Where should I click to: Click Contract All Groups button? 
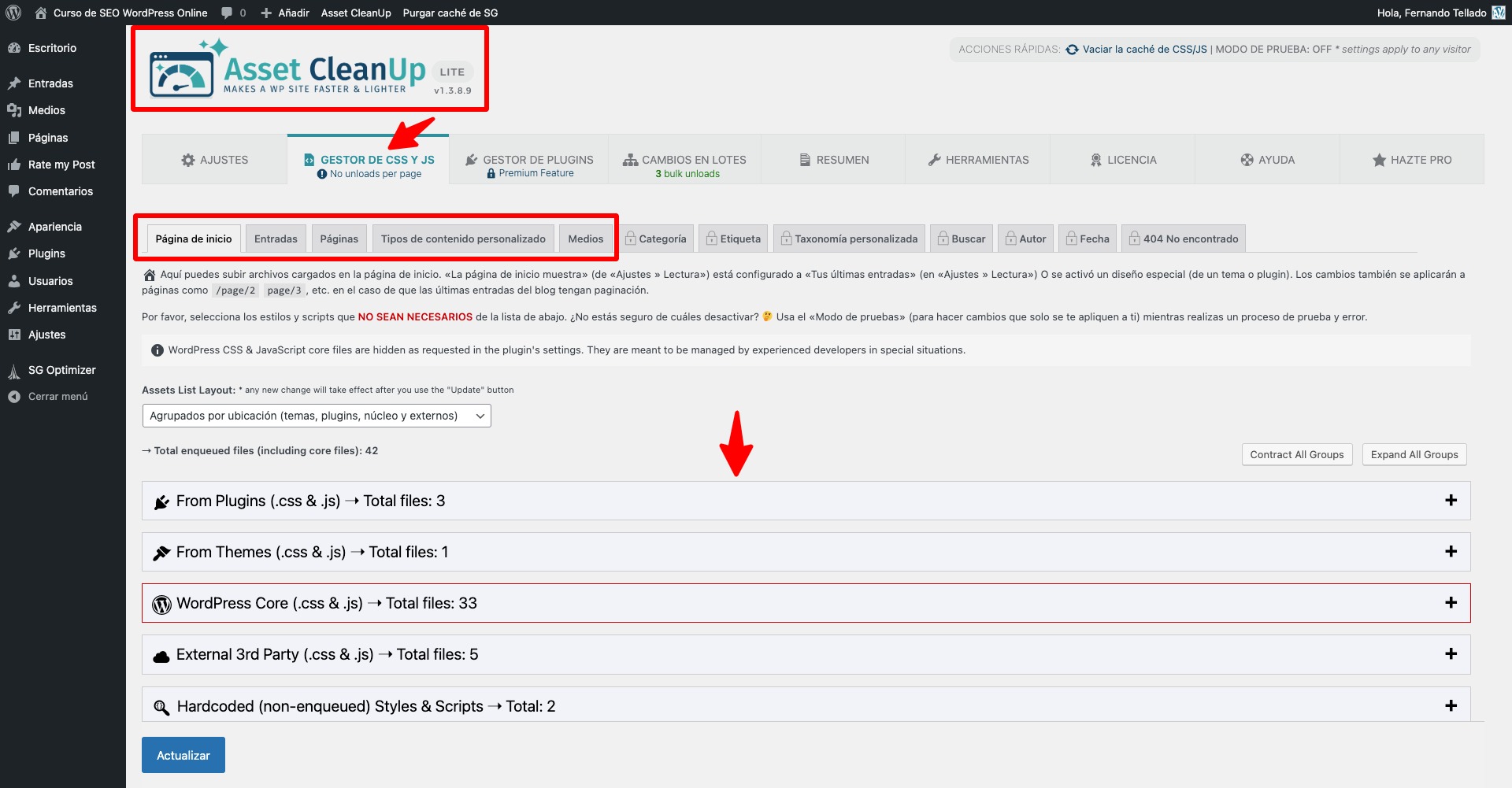tap(1297, 455)
